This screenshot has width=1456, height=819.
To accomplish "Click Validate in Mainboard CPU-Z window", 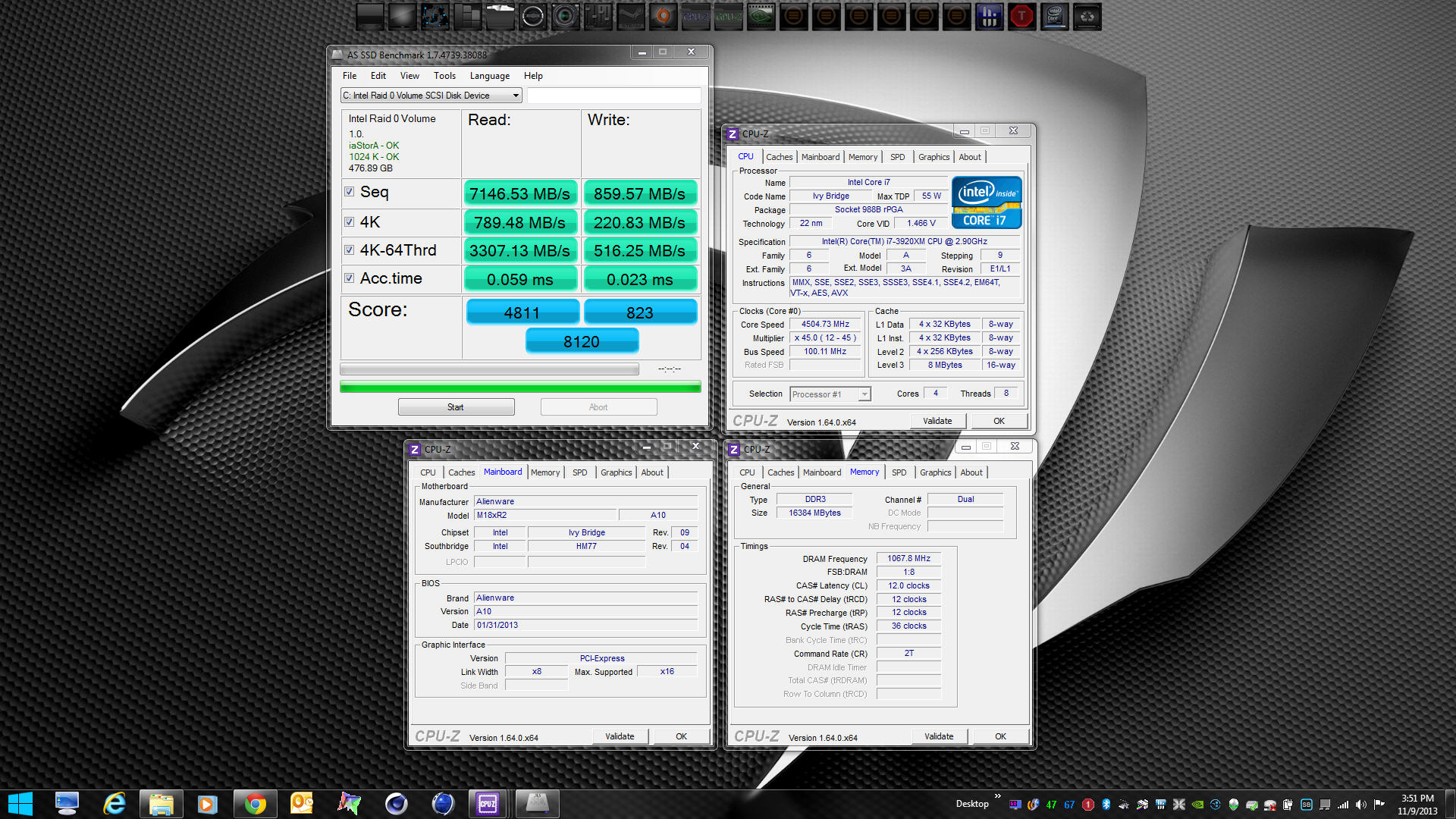I will [620, 736].
